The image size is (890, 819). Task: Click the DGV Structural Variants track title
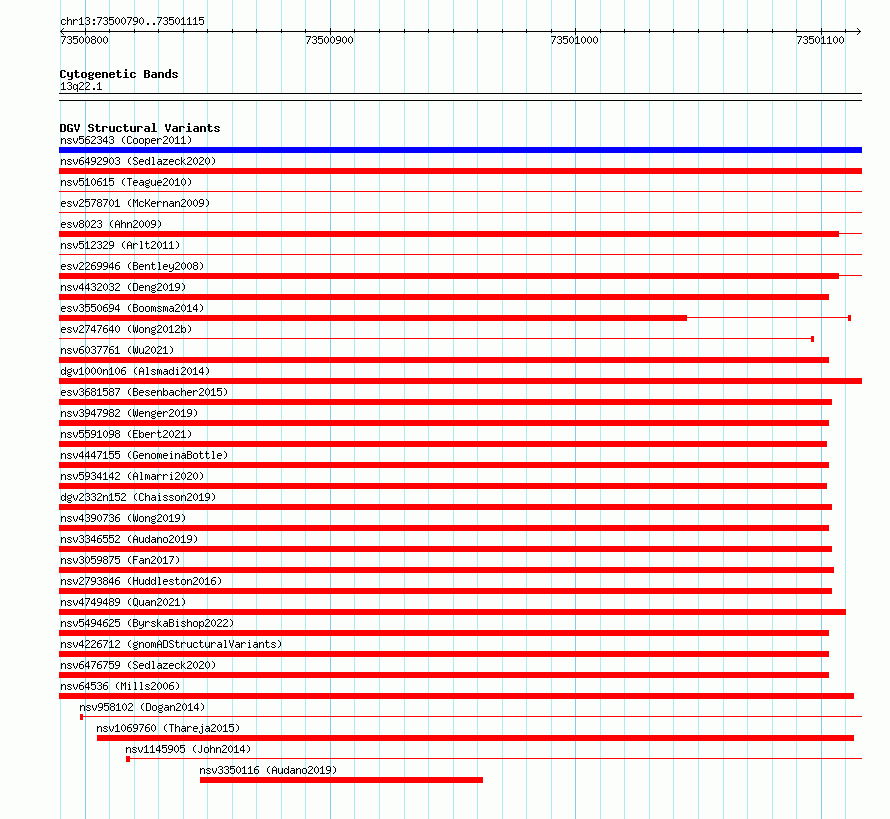click(140, 128)
